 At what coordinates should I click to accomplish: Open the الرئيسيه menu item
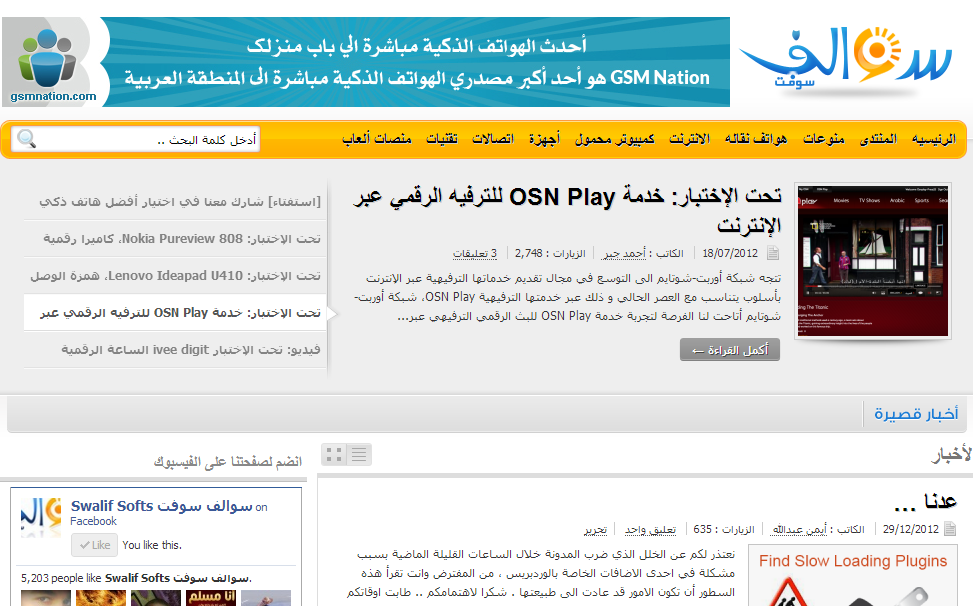click(x=934, y=139)
